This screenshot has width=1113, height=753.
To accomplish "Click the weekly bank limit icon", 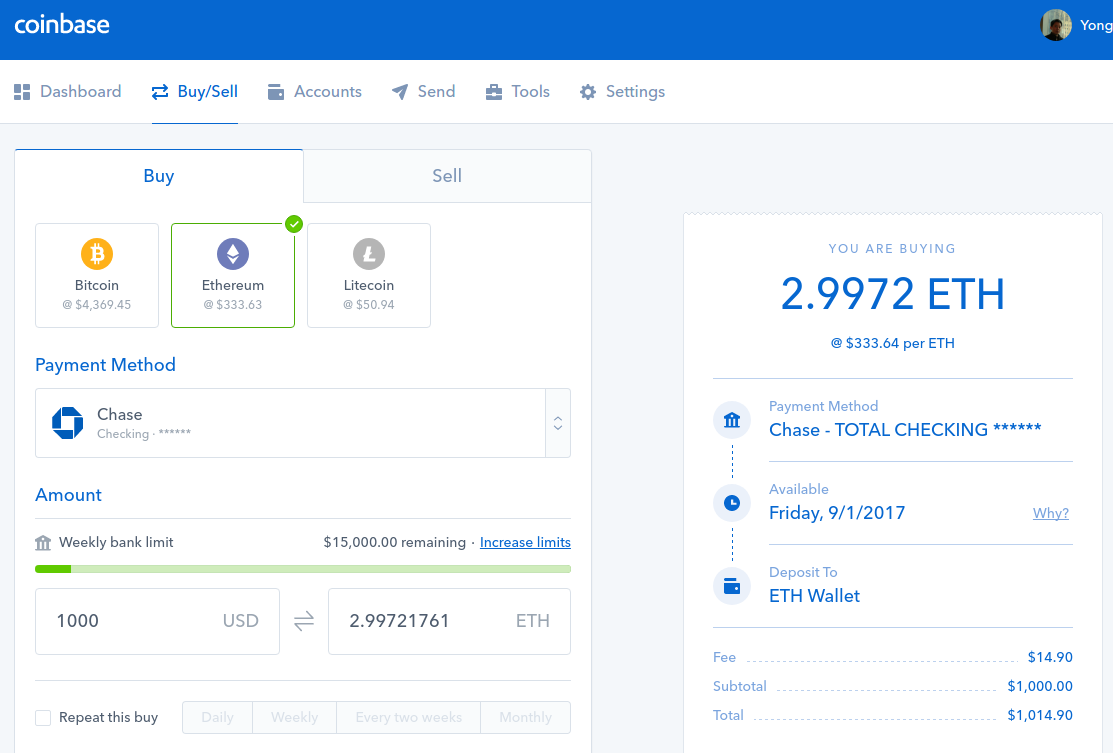I will tap(43, 543).
